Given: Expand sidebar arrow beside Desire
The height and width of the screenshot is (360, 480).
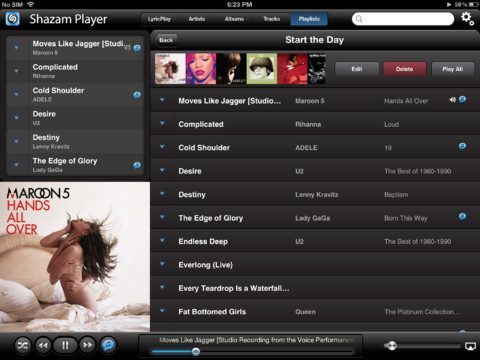Looking at the screenshot, I should pos(16,118).
